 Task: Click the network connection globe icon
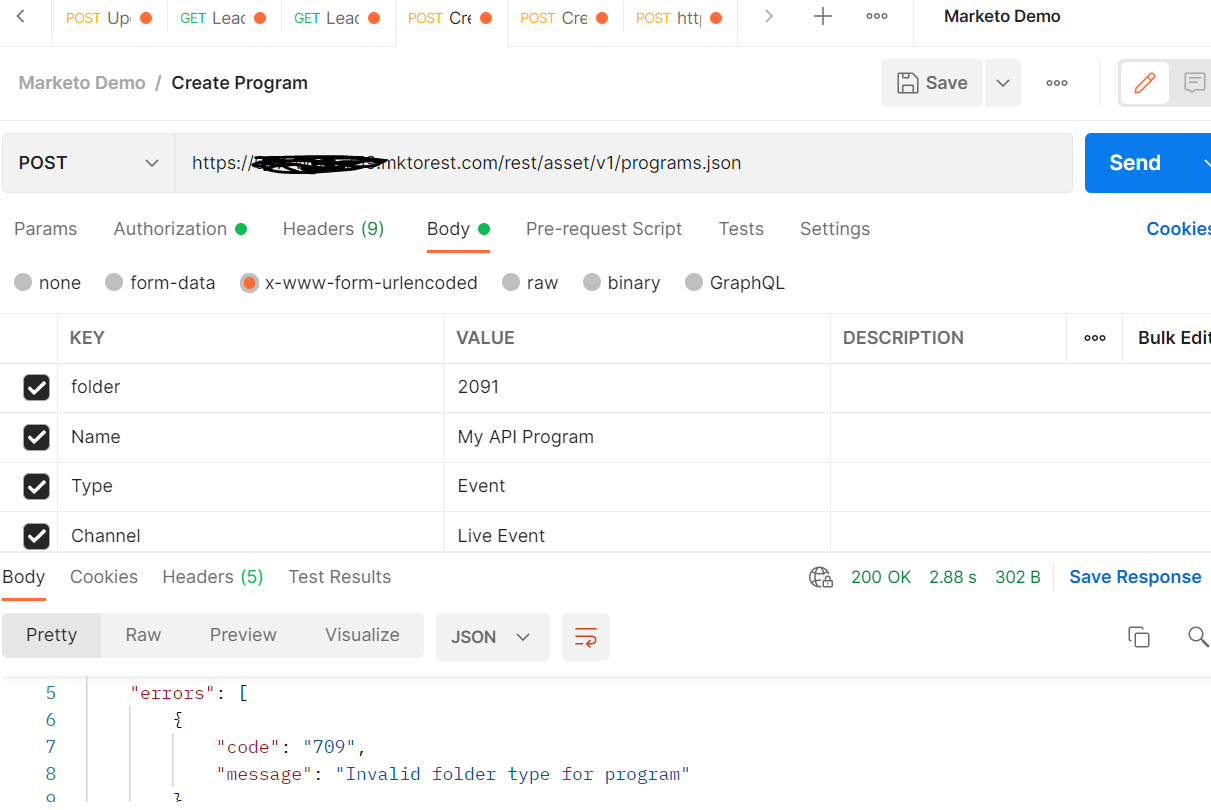point(820,577)
